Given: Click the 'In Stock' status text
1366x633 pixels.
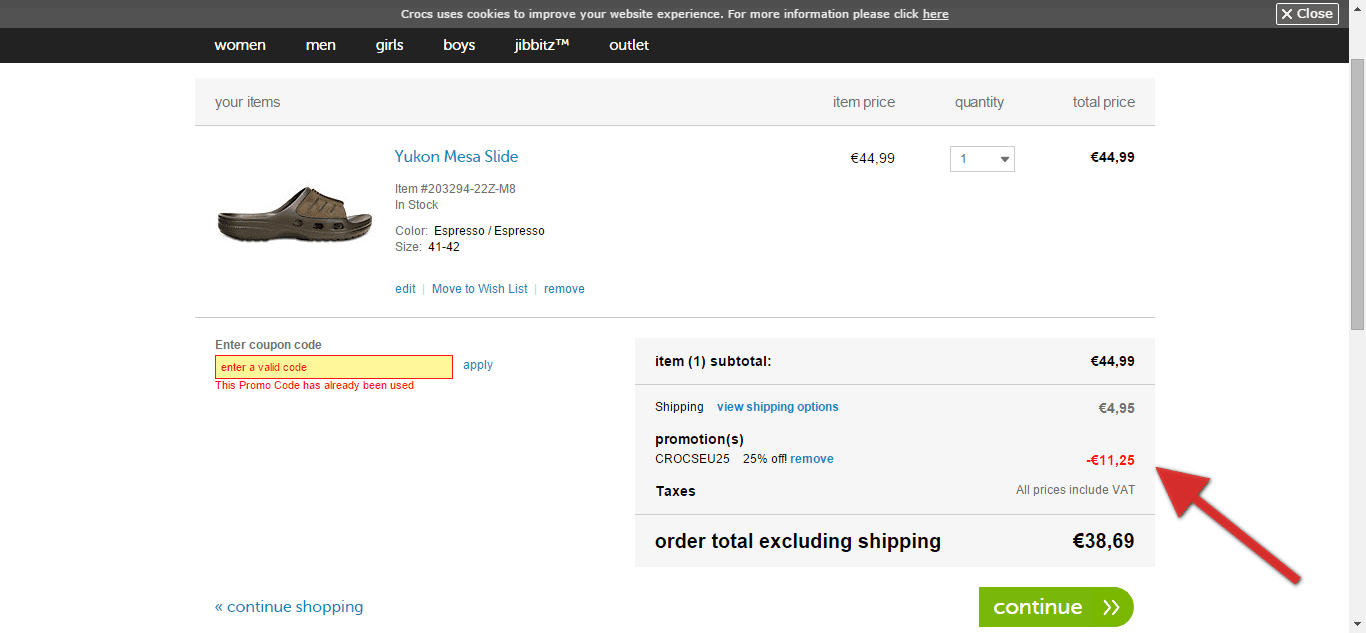Looking at the screenshot, I should click(417, 205).
